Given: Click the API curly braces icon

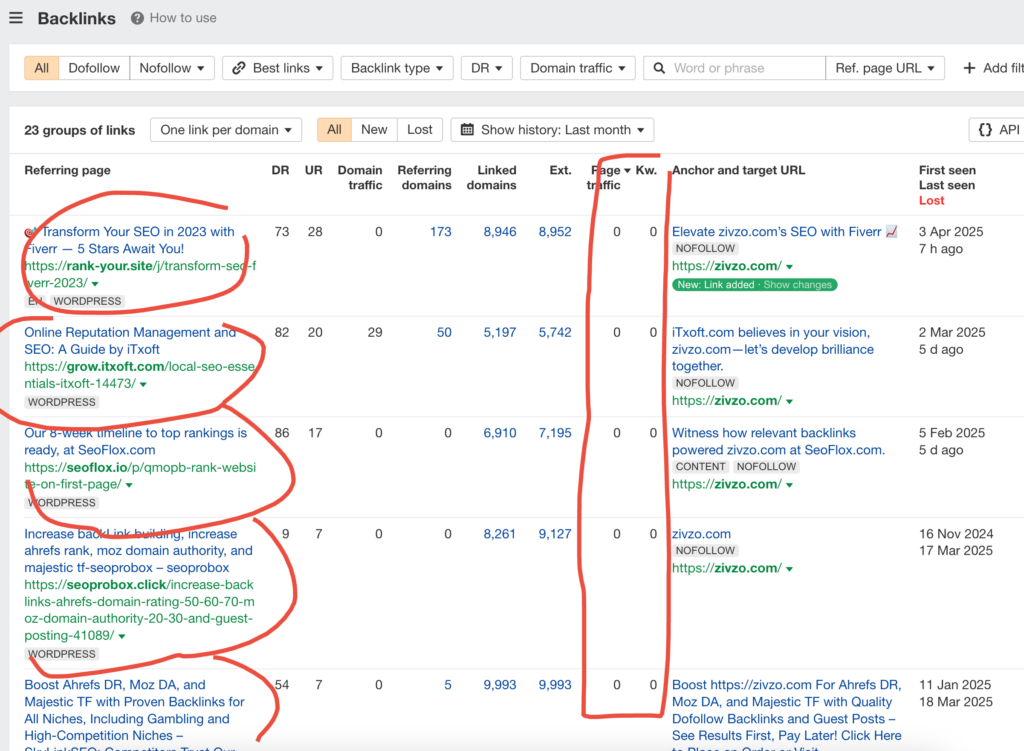Looking at the screenshot, I should click(985, 129).
